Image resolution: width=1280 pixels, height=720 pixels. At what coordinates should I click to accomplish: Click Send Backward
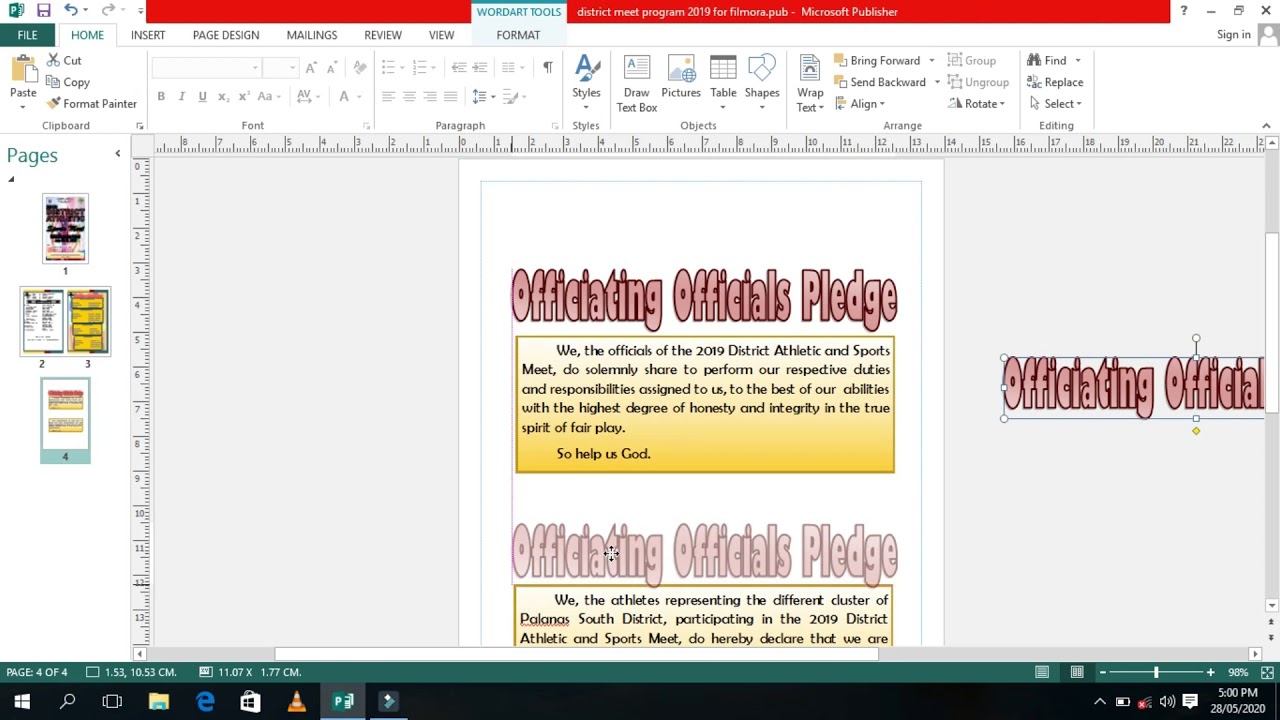pyautogui.click(x=880, y=82)
